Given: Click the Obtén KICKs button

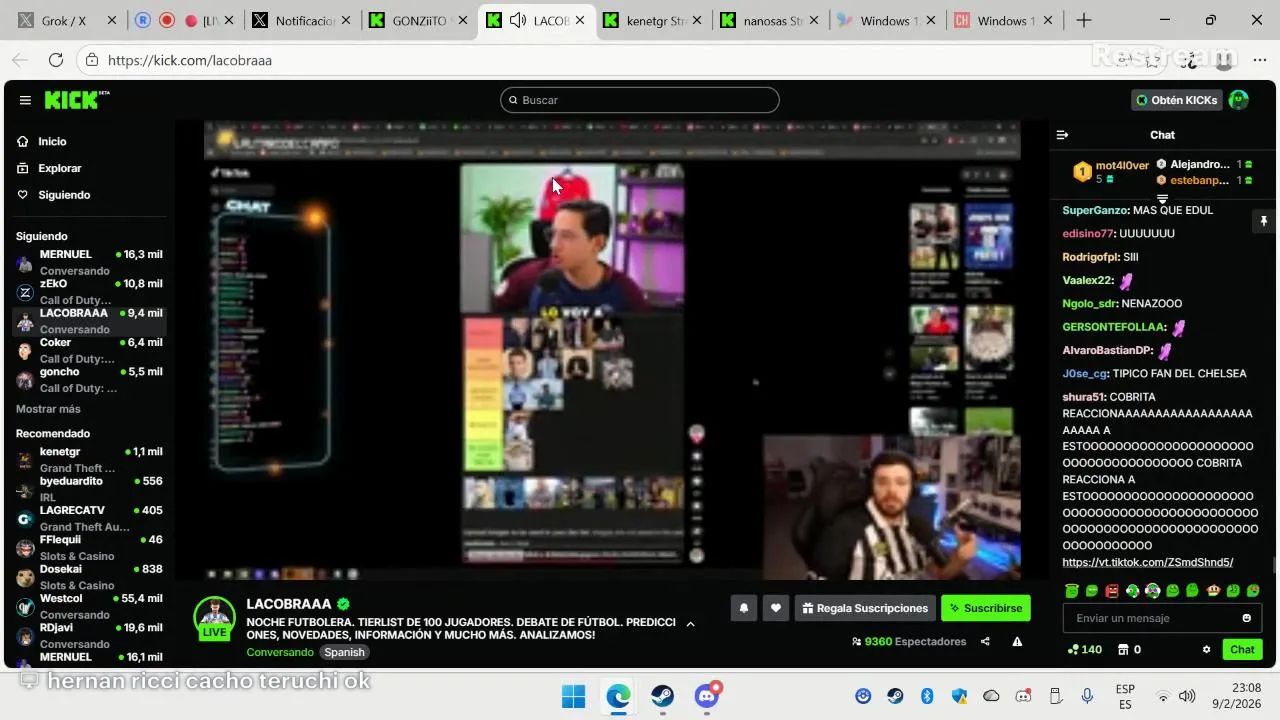Looking at the screenshot, I should [x=1177, y=100].
